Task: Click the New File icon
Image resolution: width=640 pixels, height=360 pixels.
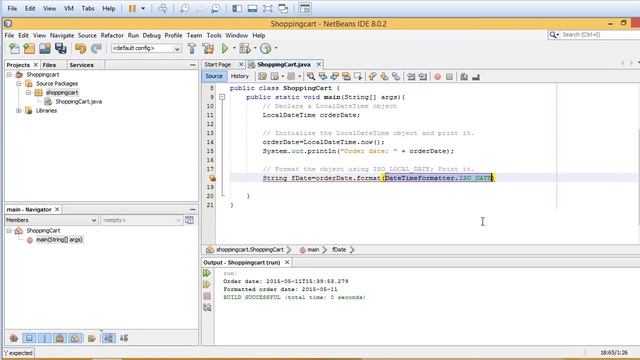Action: pyautogui.click(x=14, y=49)
